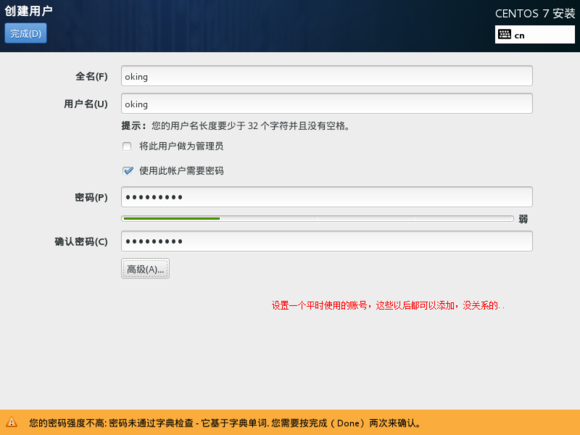Click the CENTOS 7 安装 header text

coord(535,13)
